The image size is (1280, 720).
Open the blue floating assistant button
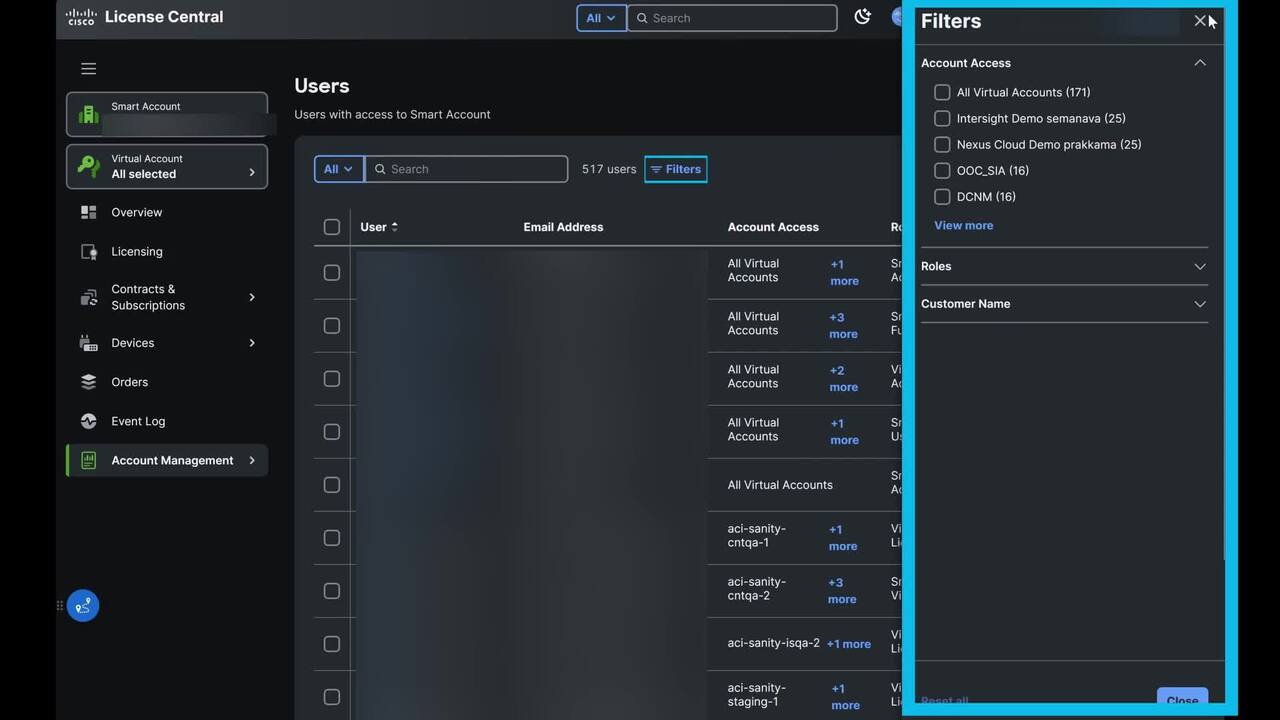pyautogui.click(x=83, y=605)
